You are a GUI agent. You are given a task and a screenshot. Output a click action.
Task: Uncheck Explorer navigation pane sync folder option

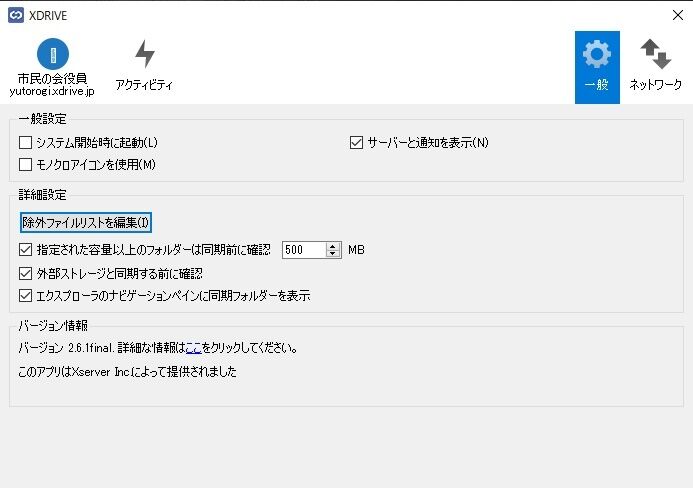tap(26, 295)
